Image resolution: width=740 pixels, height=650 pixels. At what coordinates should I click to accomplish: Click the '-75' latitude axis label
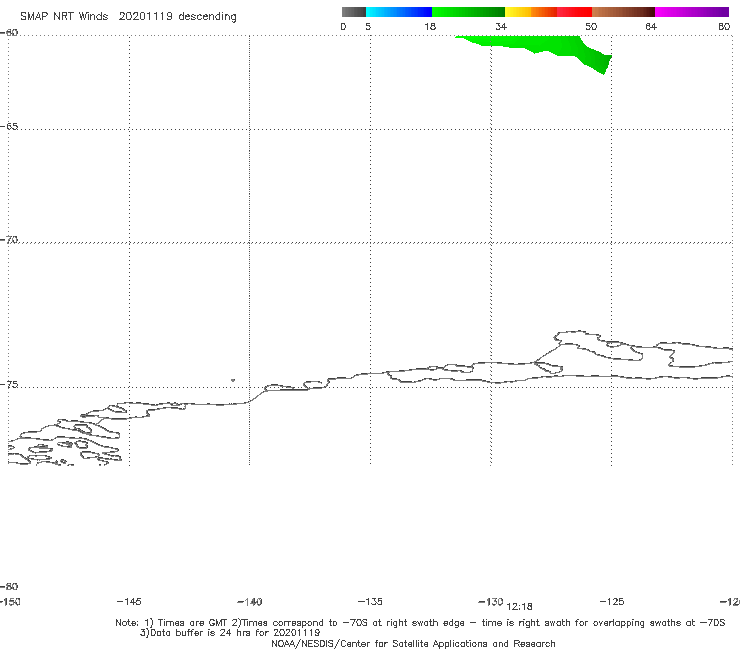pyautogui.click(x=9, y=385)
